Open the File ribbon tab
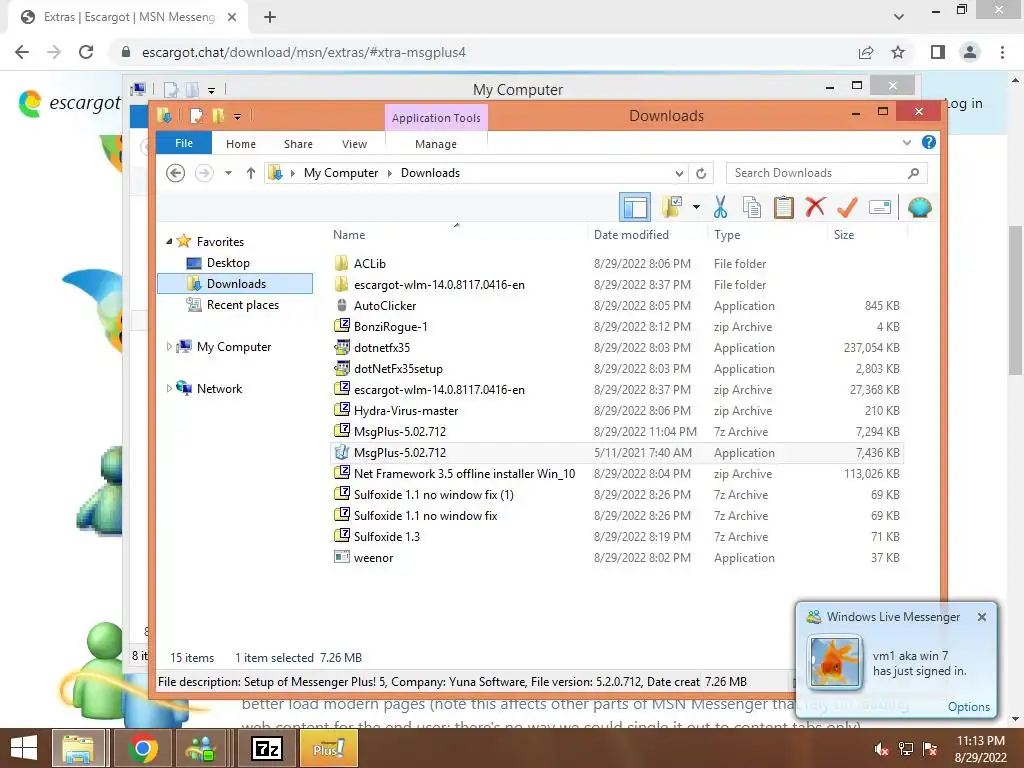The image size is (1024, 768). pyautogui.click(x=184, y=143)
